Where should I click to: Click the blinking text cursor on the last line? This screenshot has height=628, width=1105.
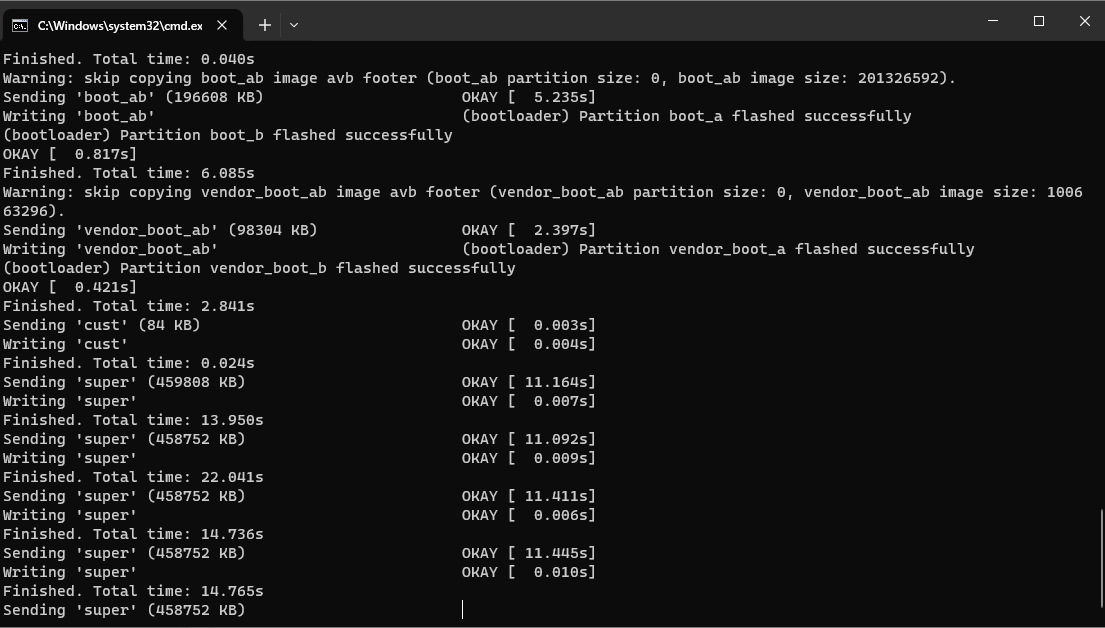[462, 610]
